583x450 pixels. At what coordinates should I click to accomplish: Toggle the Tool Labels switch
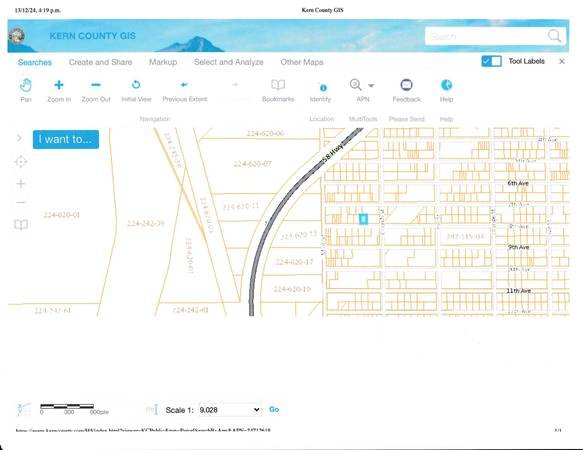[x=491, y=61]
